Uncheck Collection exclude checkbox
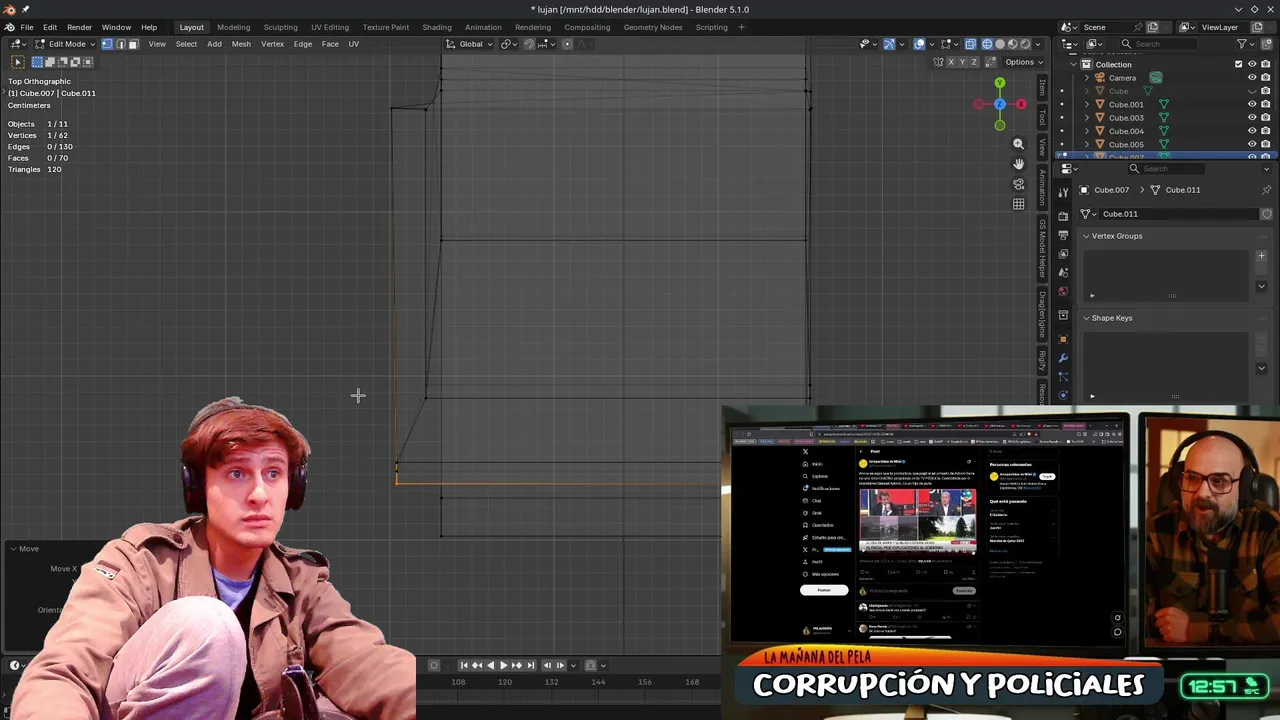Screen dimensions: 1280x720 click(x=1238, y=64)
